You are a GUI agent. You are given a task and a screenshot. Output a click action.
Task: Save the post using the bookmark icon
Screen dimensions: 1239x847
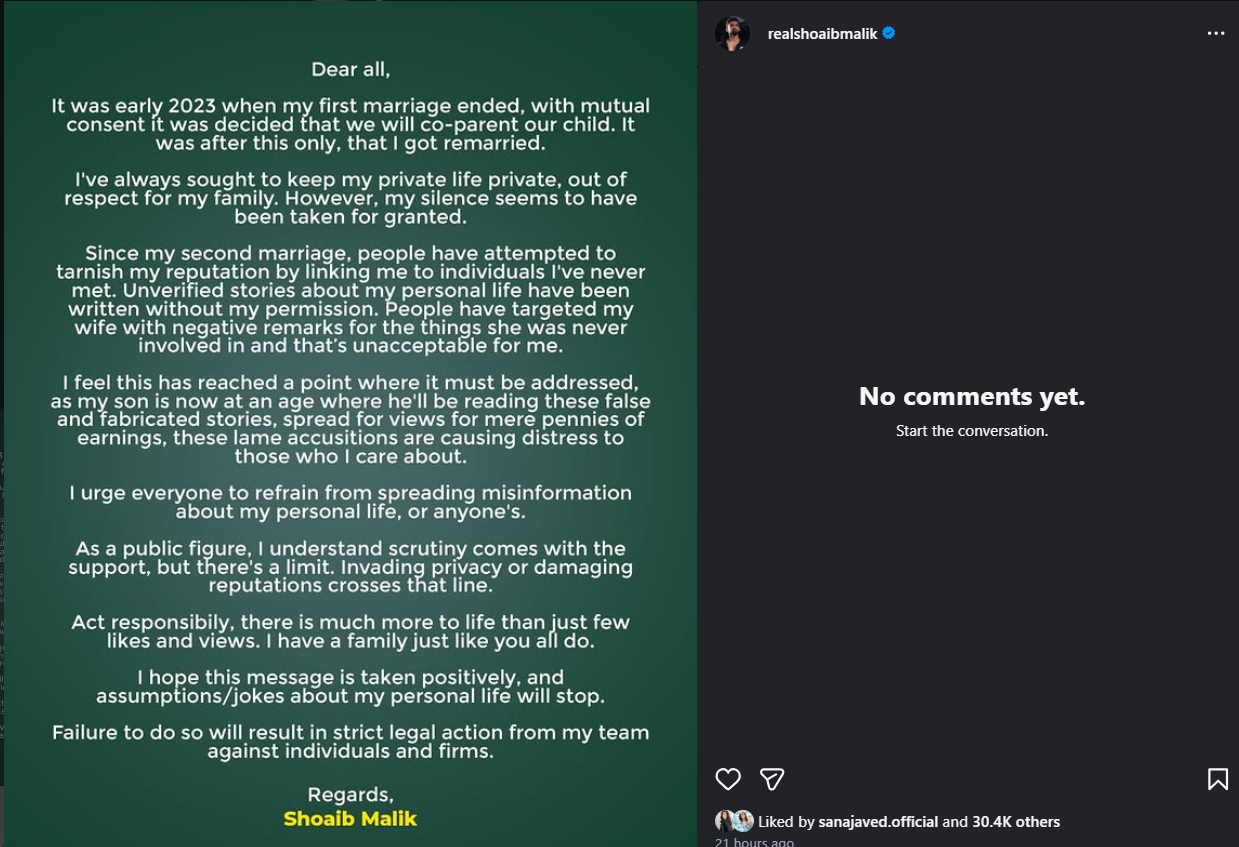point(1217,779)
